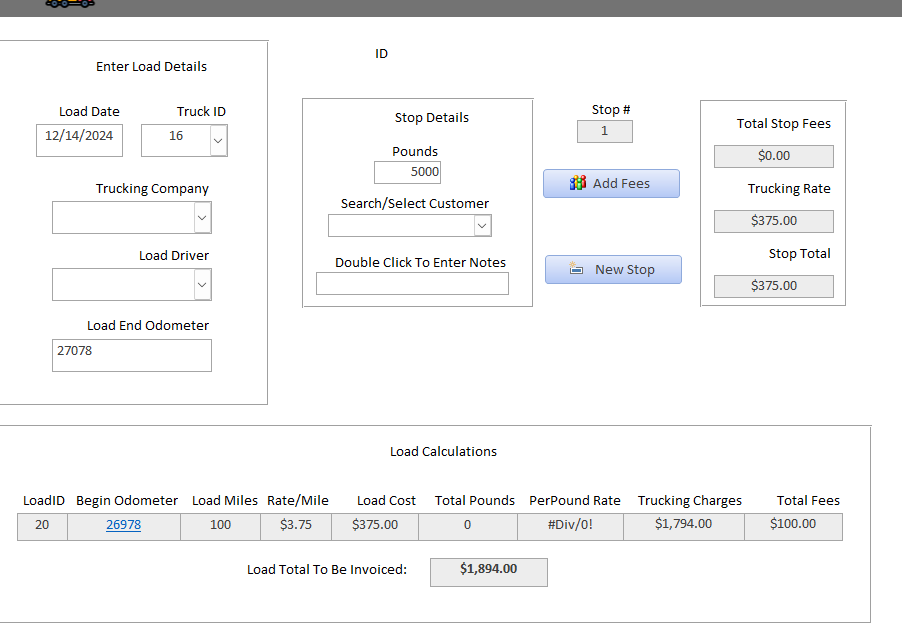Select the Pounds input box
Image resolution: width=902 pixels, height=643 pixels.
click(407, 172)
